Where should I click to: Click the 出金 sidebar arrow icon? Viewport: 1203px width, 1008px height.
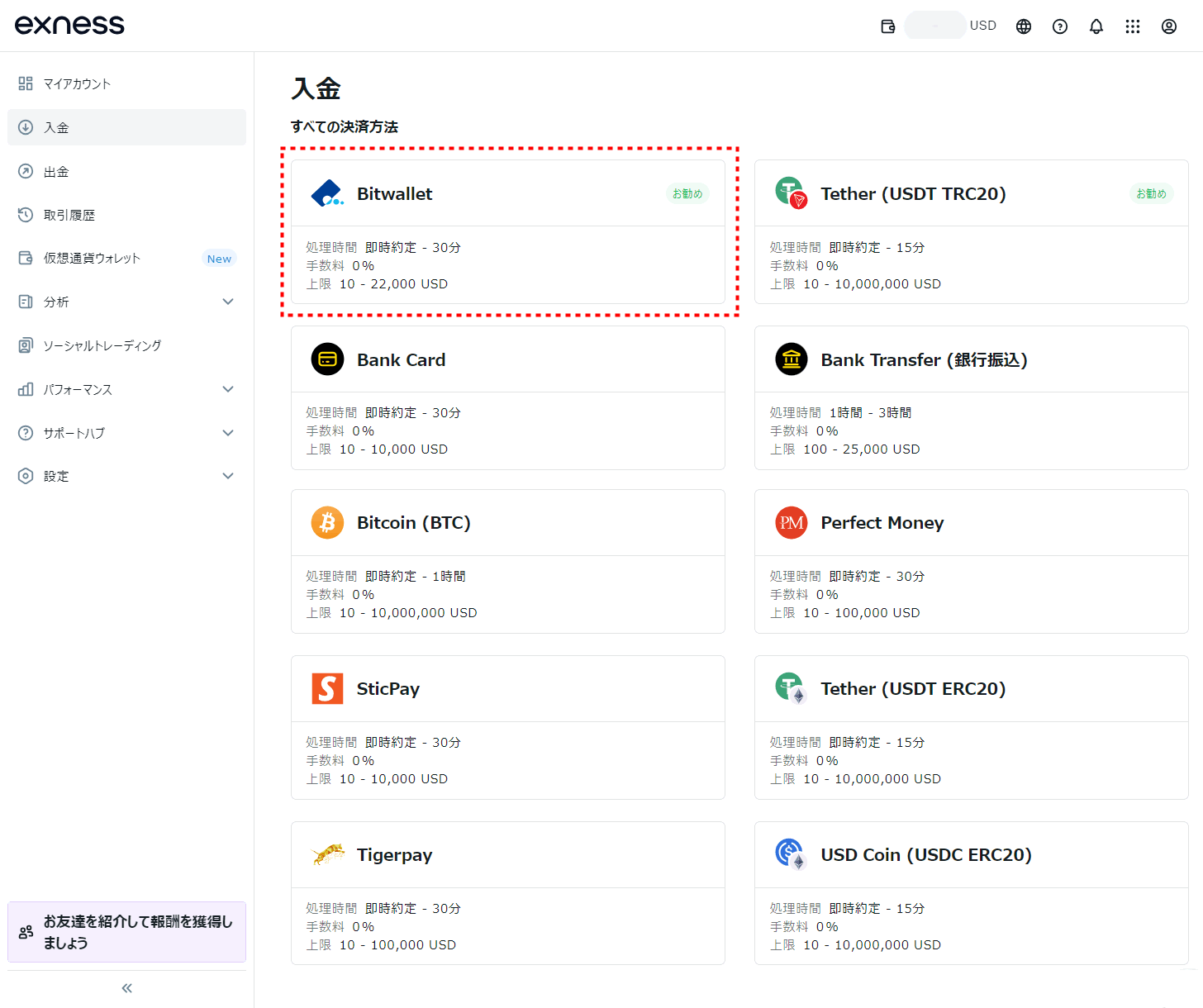26,171
